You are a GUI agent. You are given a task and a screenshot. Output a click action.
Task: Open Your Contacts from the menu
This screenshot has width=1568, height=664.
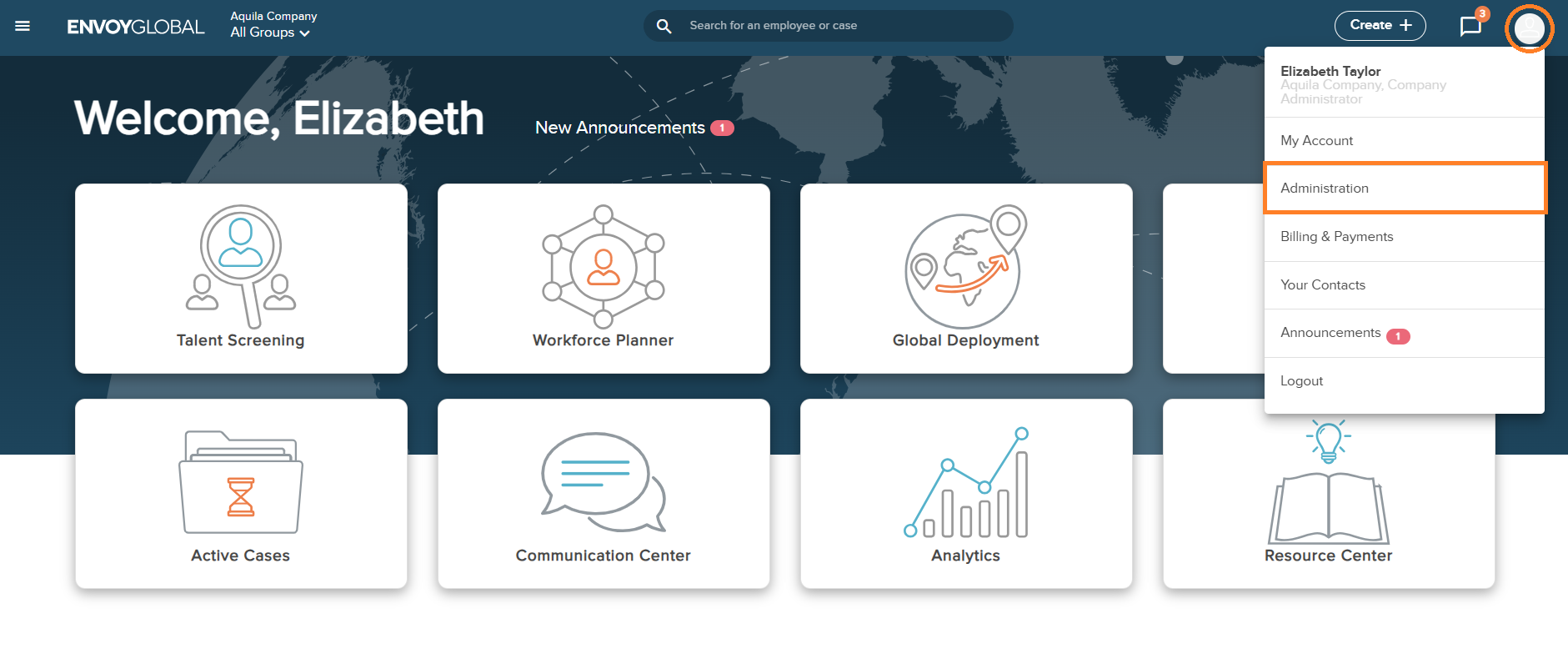(x=1323, y=285)
